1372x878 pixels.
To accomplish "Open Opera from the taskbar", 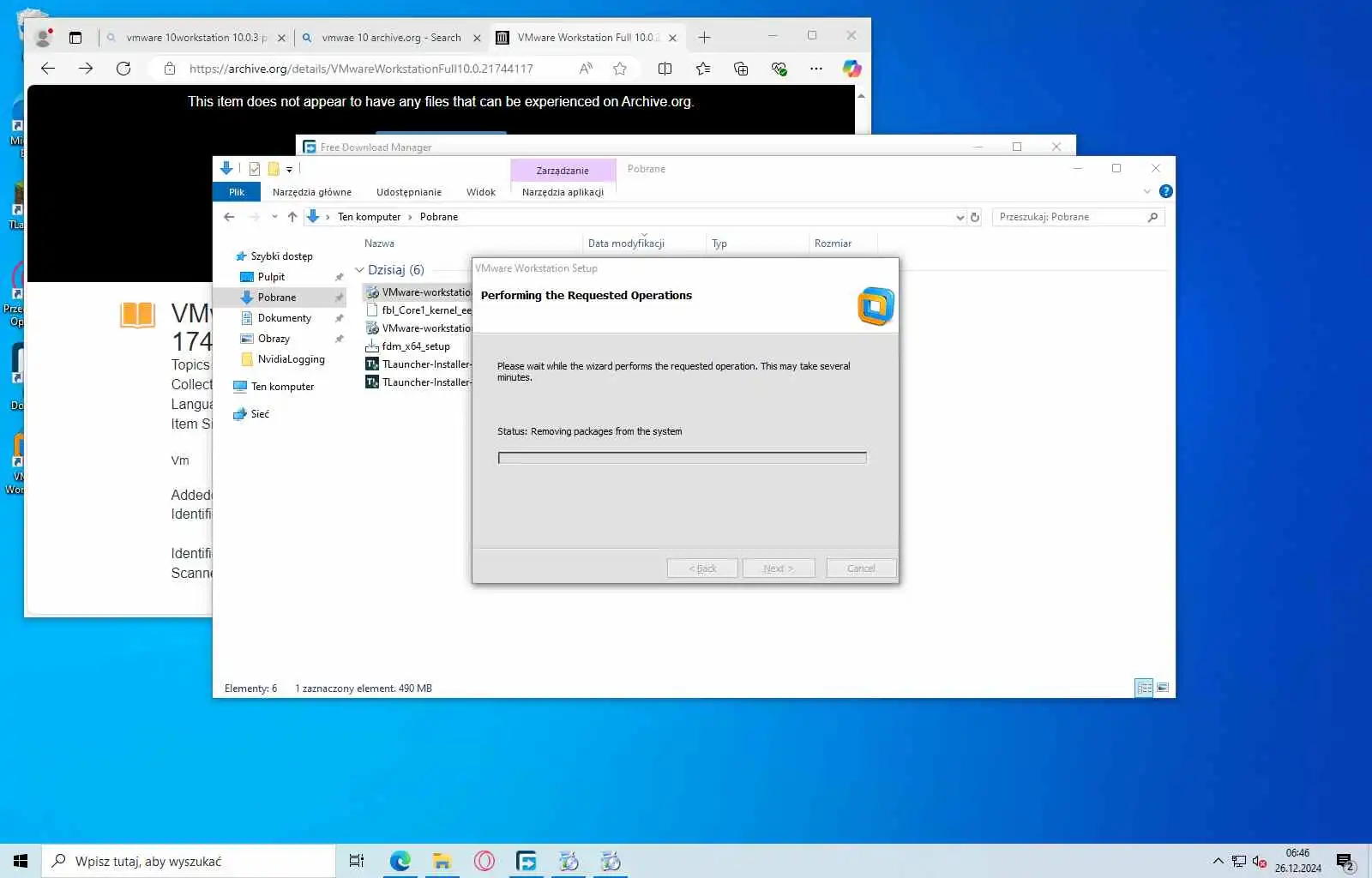I will (484, 861).
